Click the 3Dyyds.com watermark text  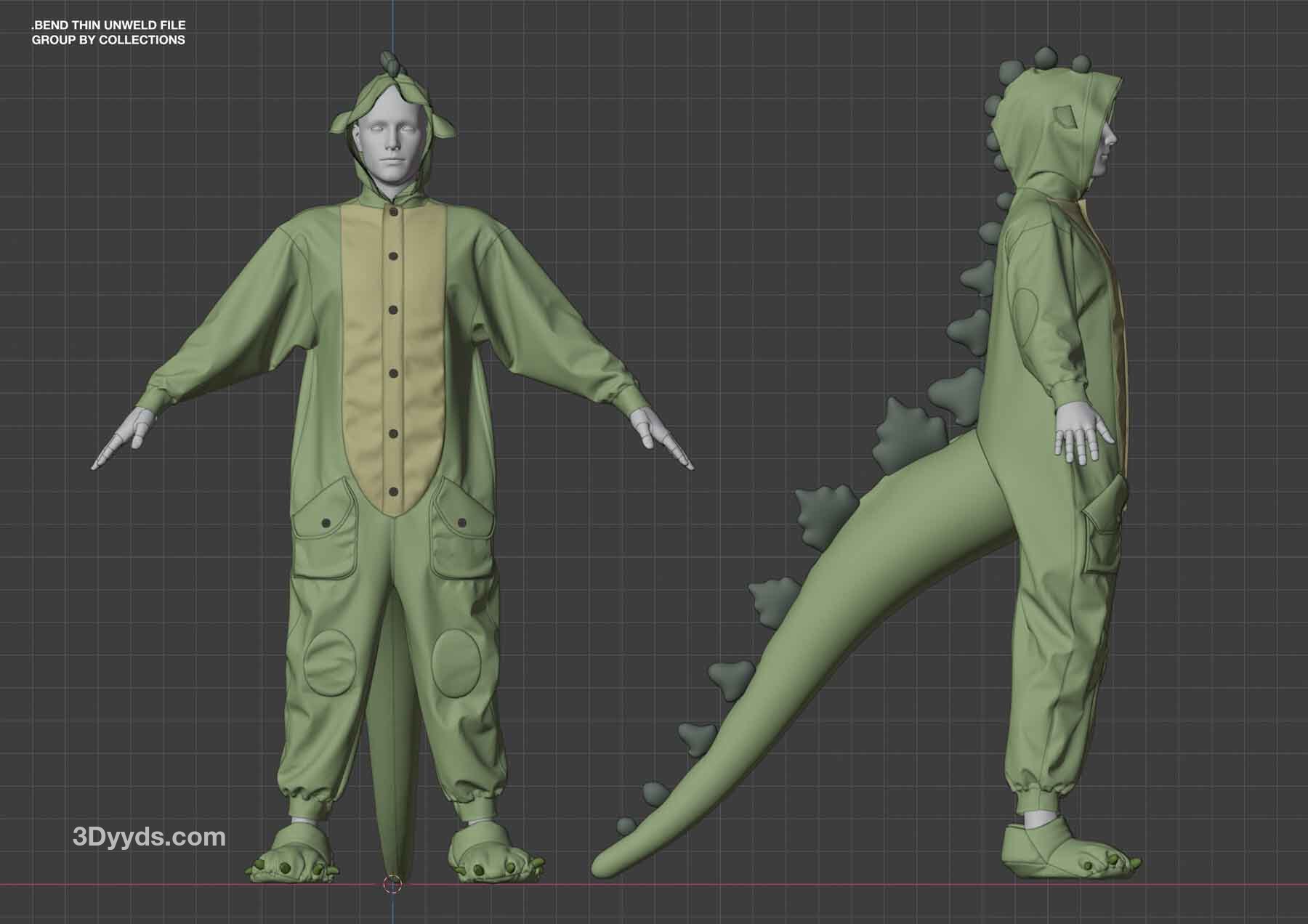click(150, 837)
